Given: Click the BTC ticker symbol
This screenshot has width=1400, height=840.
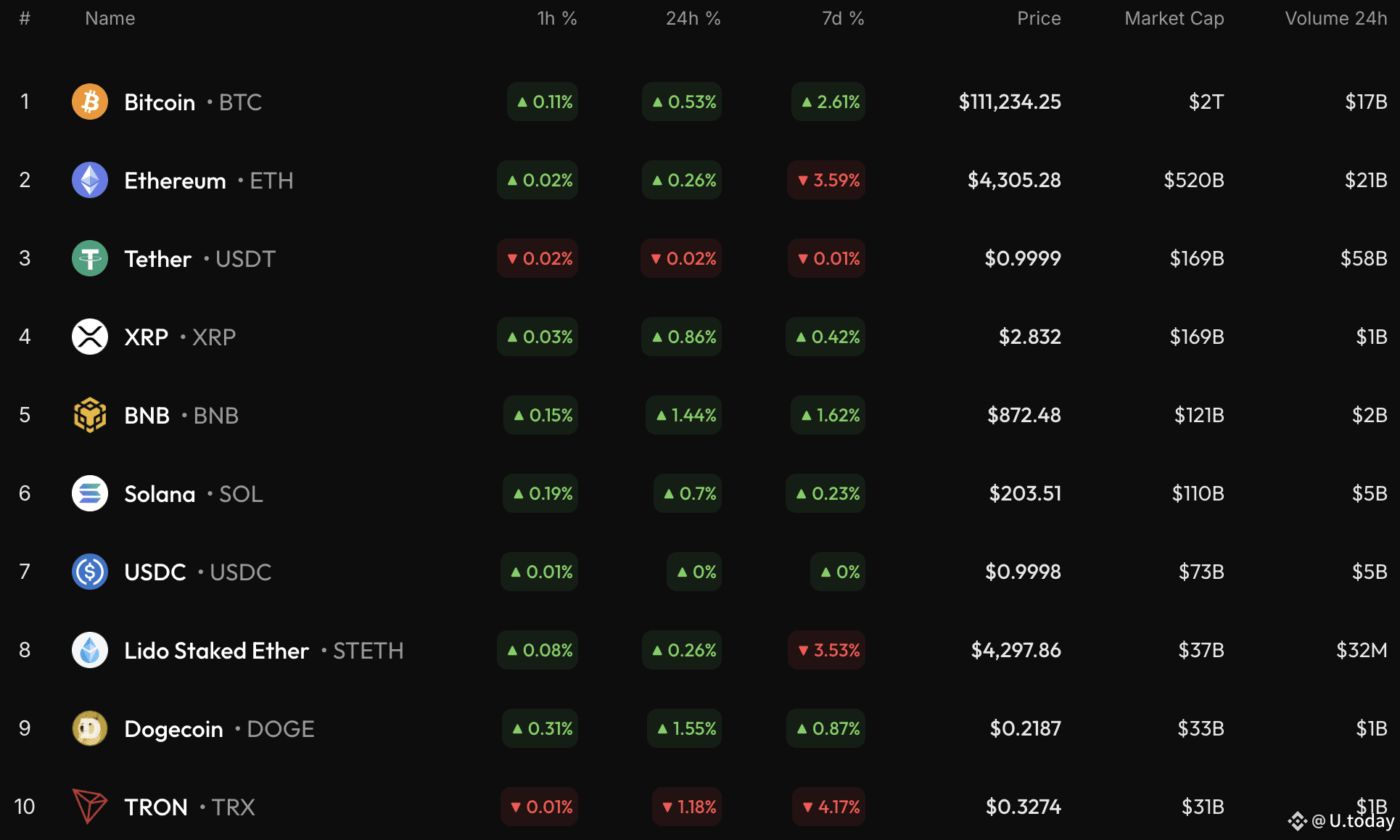Looking at the screenshot, I should (x=240, y=102).
